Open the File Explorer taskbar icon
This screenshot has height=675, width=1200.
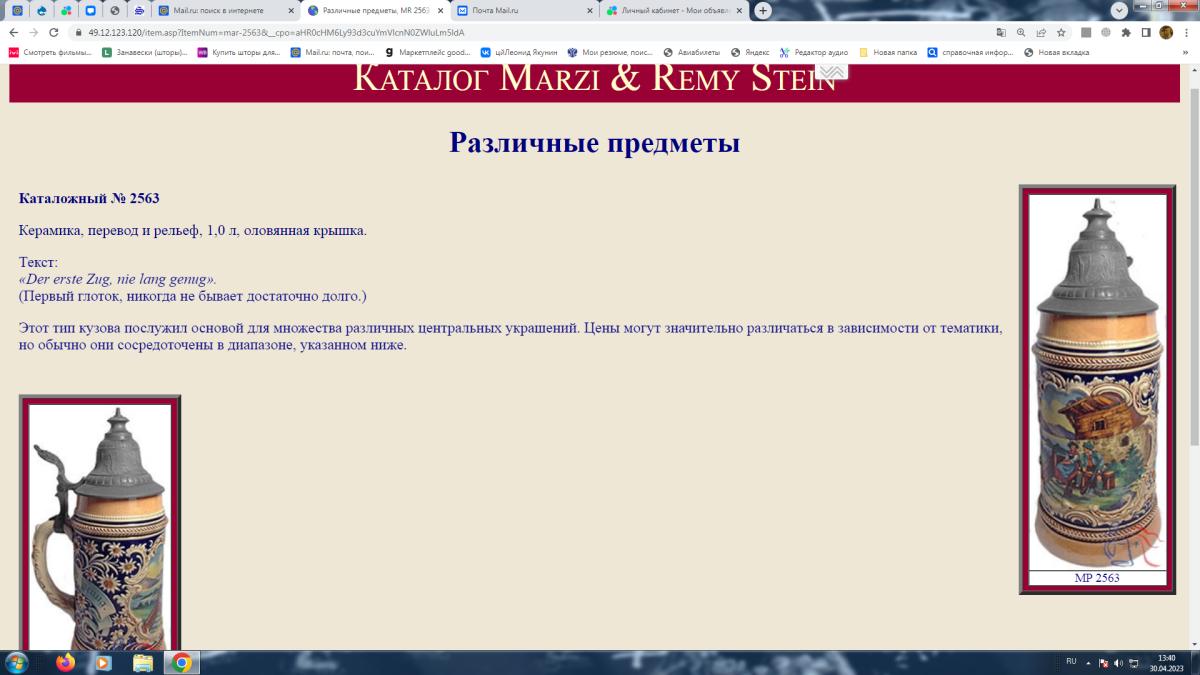click(143, 663)
